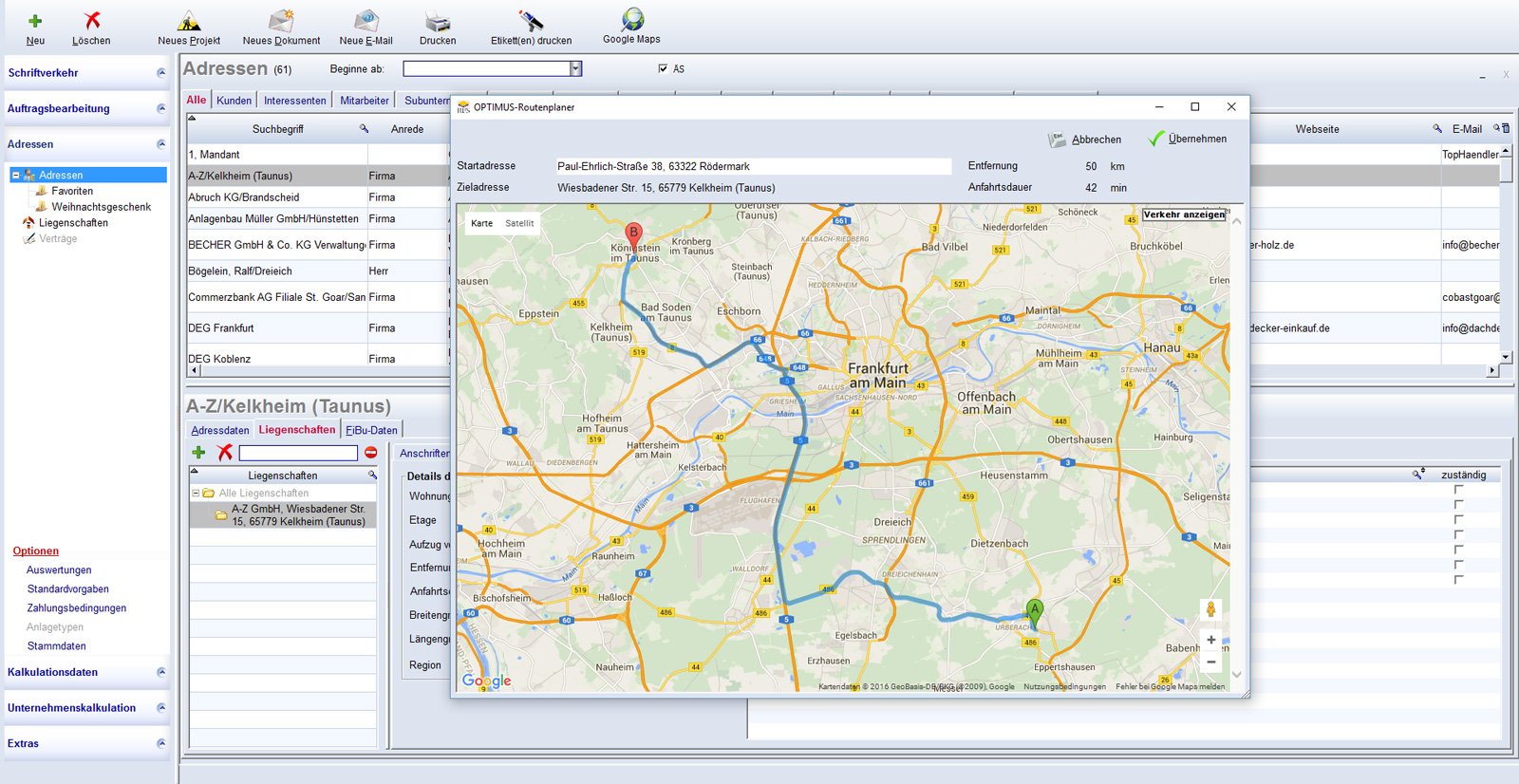
Task: Click the red B destination marker on the map
Action: pos(633,235)
